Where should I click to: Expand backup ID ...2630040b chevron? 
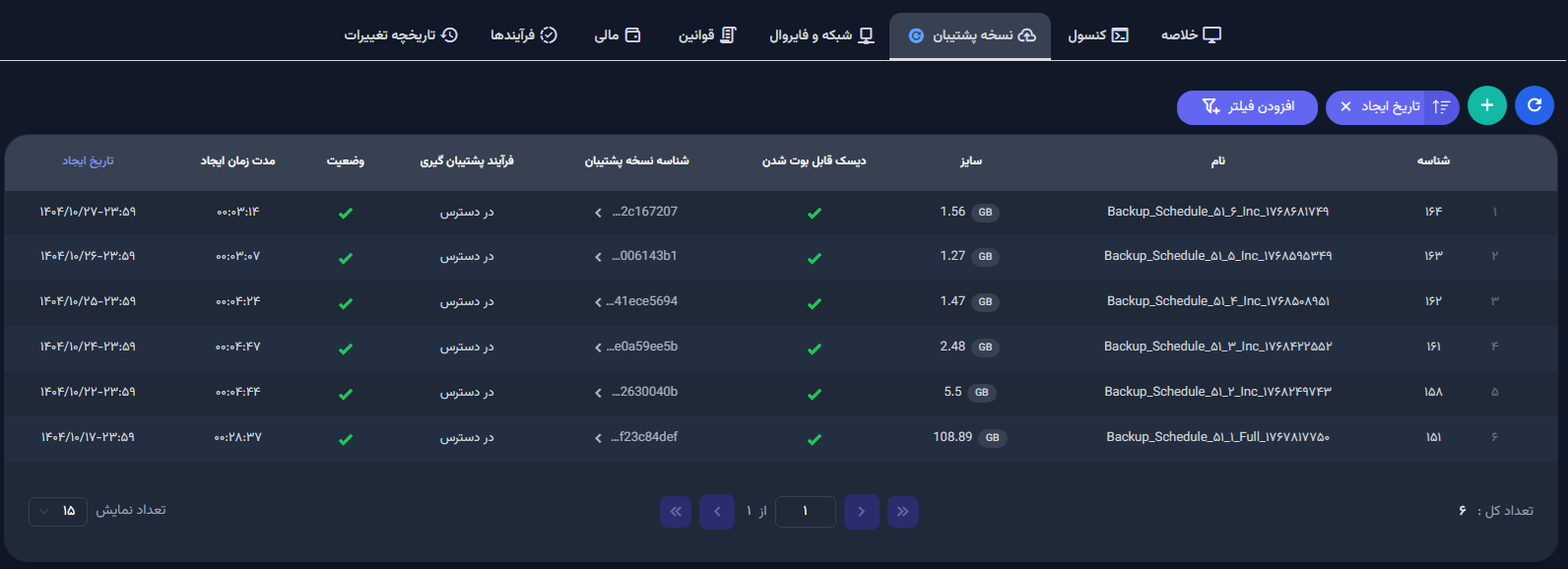pyautogui.click(x=598, y=393)
